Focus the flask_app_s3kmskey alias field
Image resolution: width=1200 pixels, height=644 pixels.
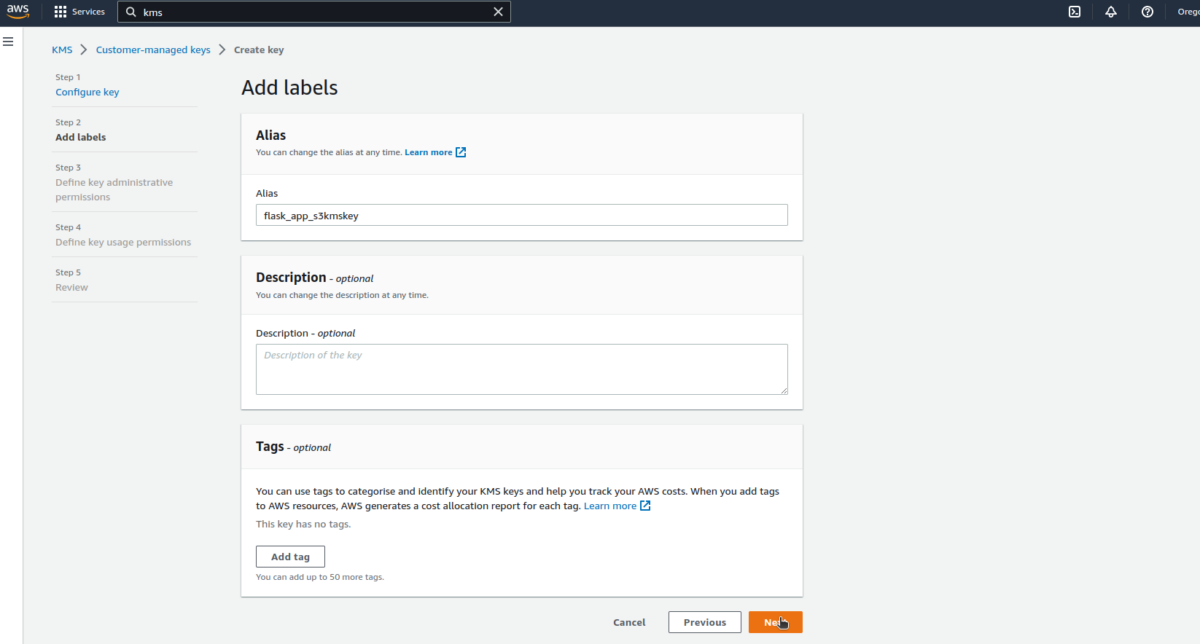tap(521, 214)
